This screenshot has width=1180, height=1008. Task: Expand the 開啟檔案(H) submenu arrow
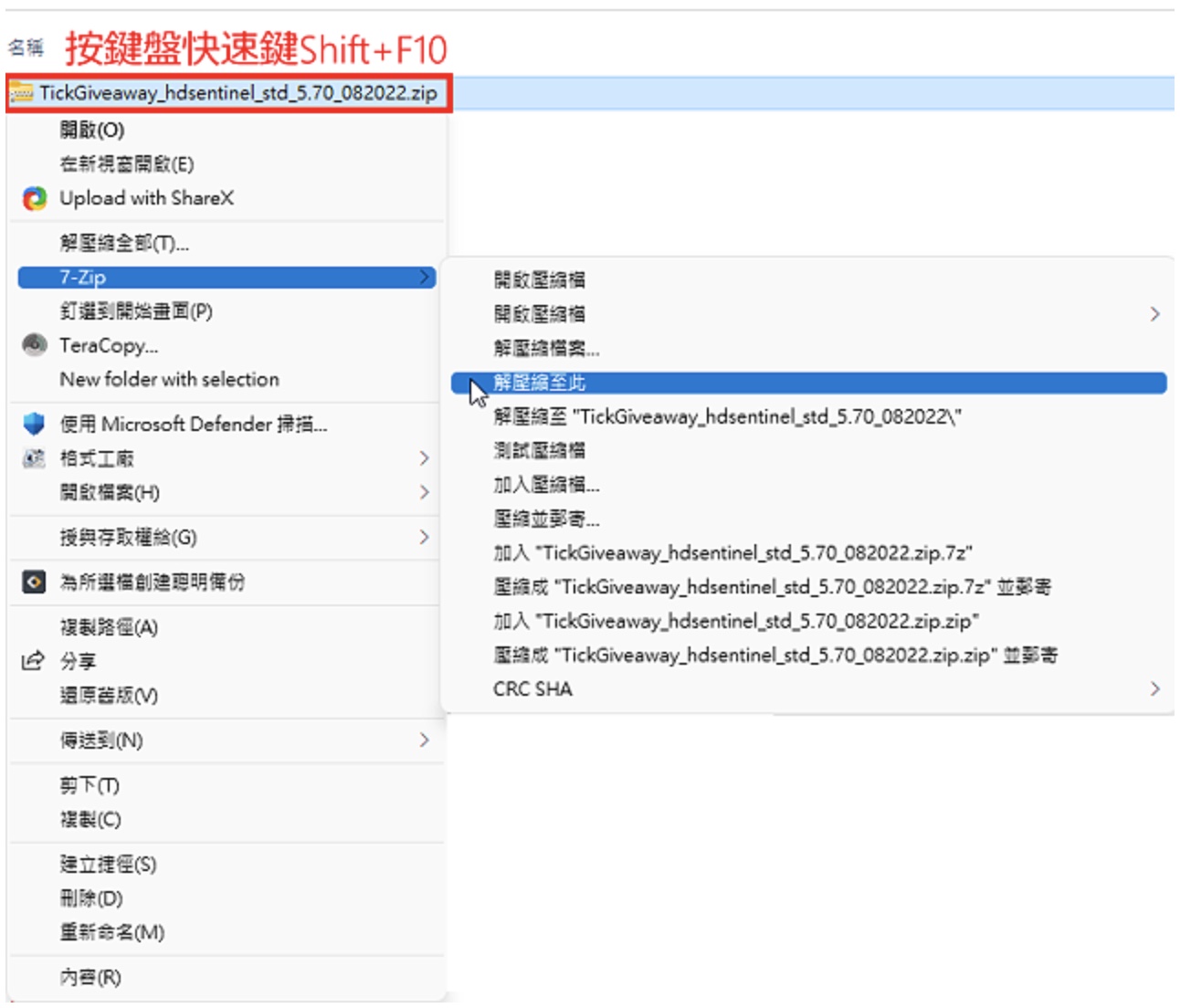[425, 492]
